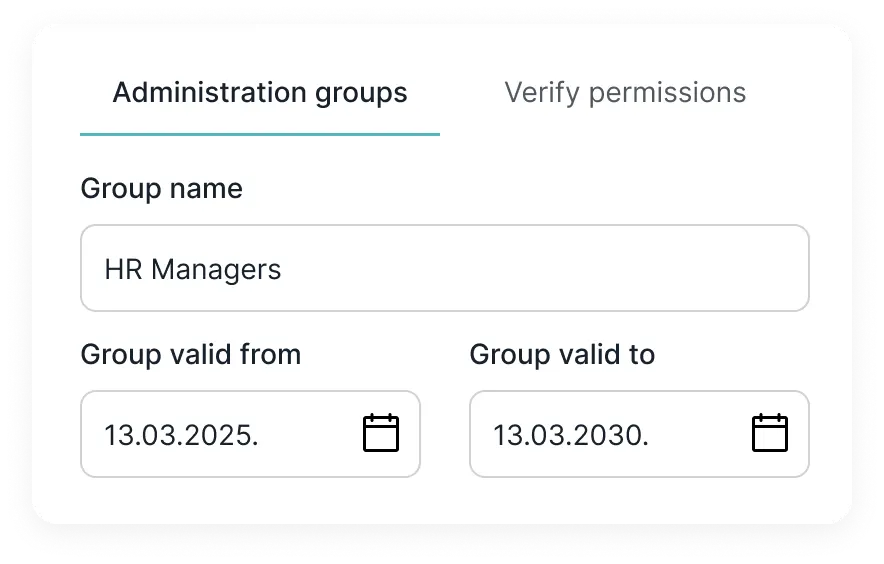
Task: Click the "Group valid to" label
Action: [562, 355]
